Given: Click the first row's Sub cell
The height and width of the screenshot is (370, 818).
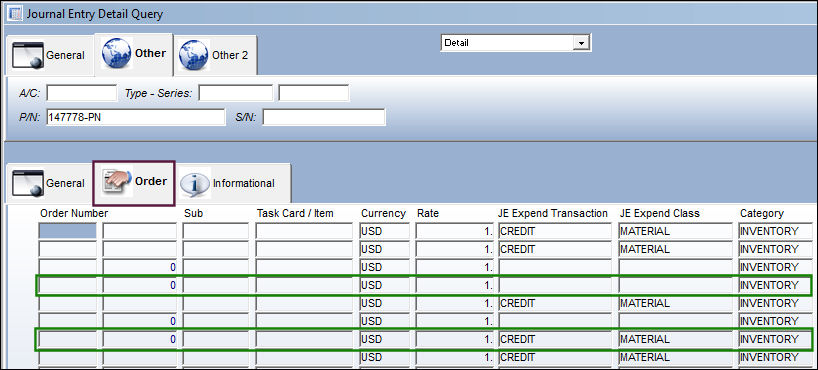Looking at the screenshot, I should [215, 231].
